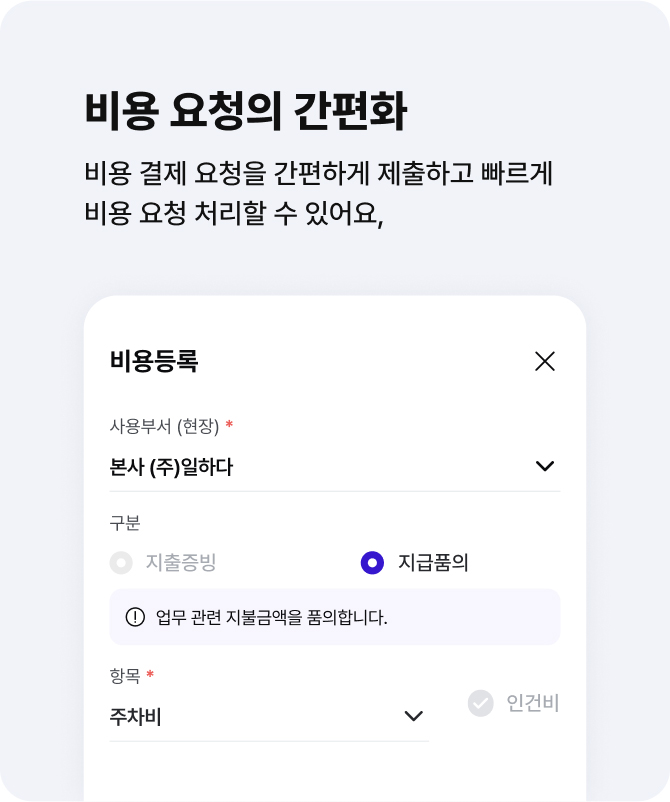670x802 pixels.
Task: Click the 항목 field label
Action: tap(125, 676)
